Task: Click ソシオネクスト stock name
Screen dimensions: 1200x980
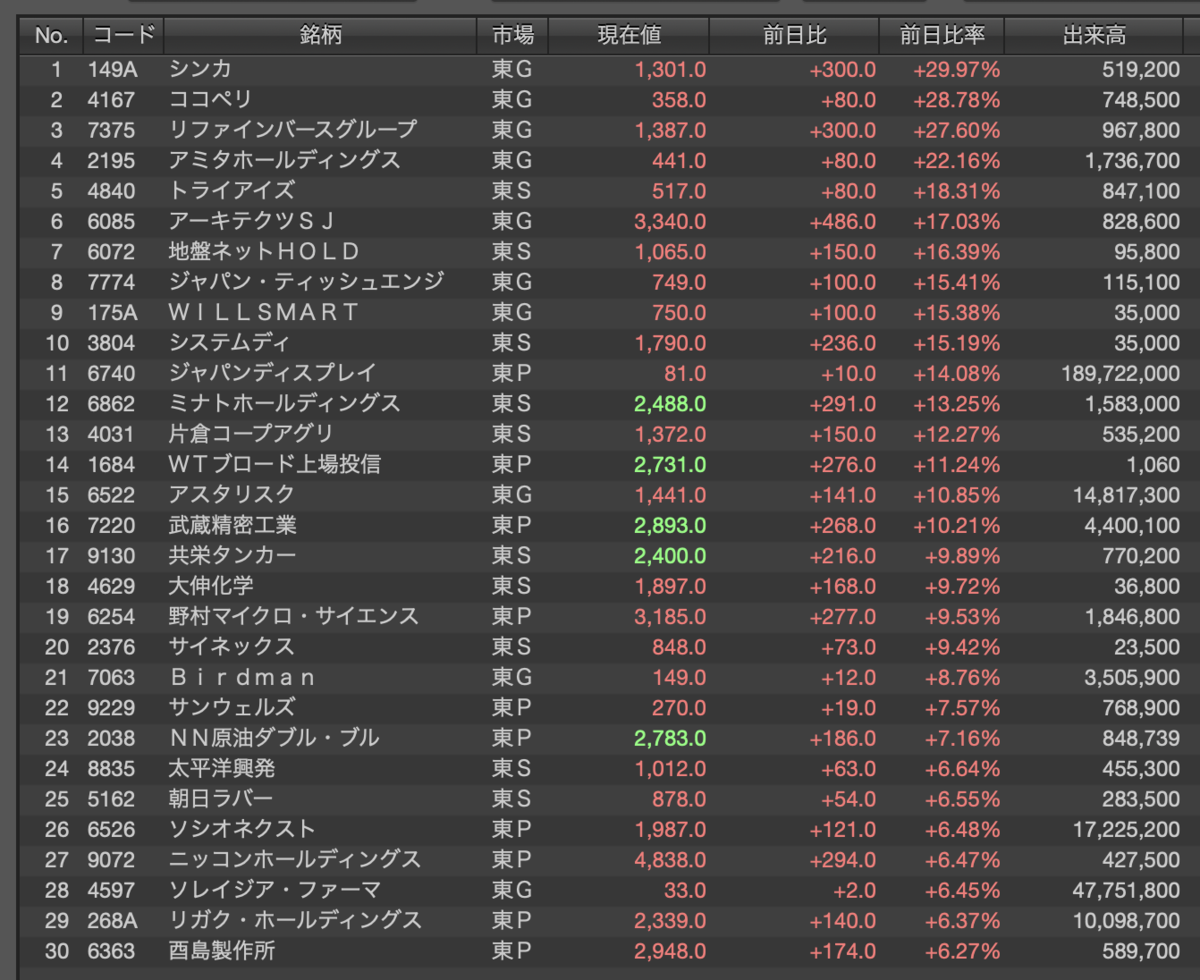Action: tap(242, 829)
